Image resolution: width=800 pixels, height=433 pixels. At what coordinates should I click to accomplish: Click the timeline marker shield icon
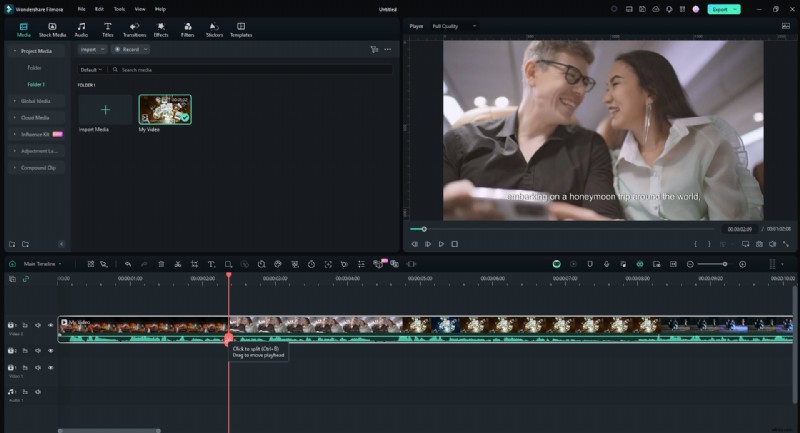point(590,264)
